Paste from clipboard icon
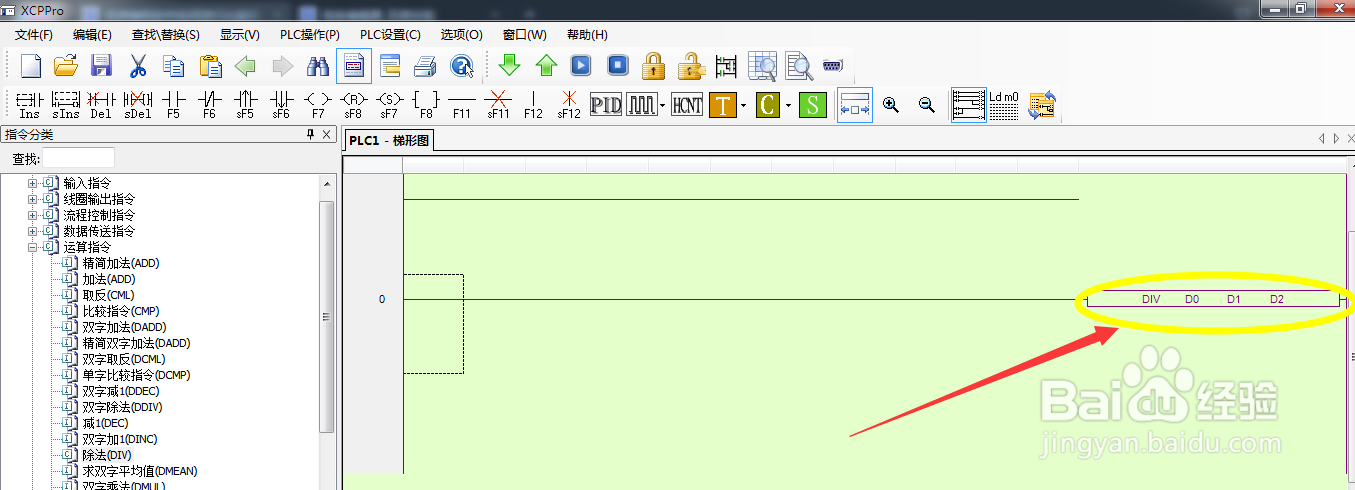The width and height of the screenshot is (1355, 490). [x=210, y=66]
